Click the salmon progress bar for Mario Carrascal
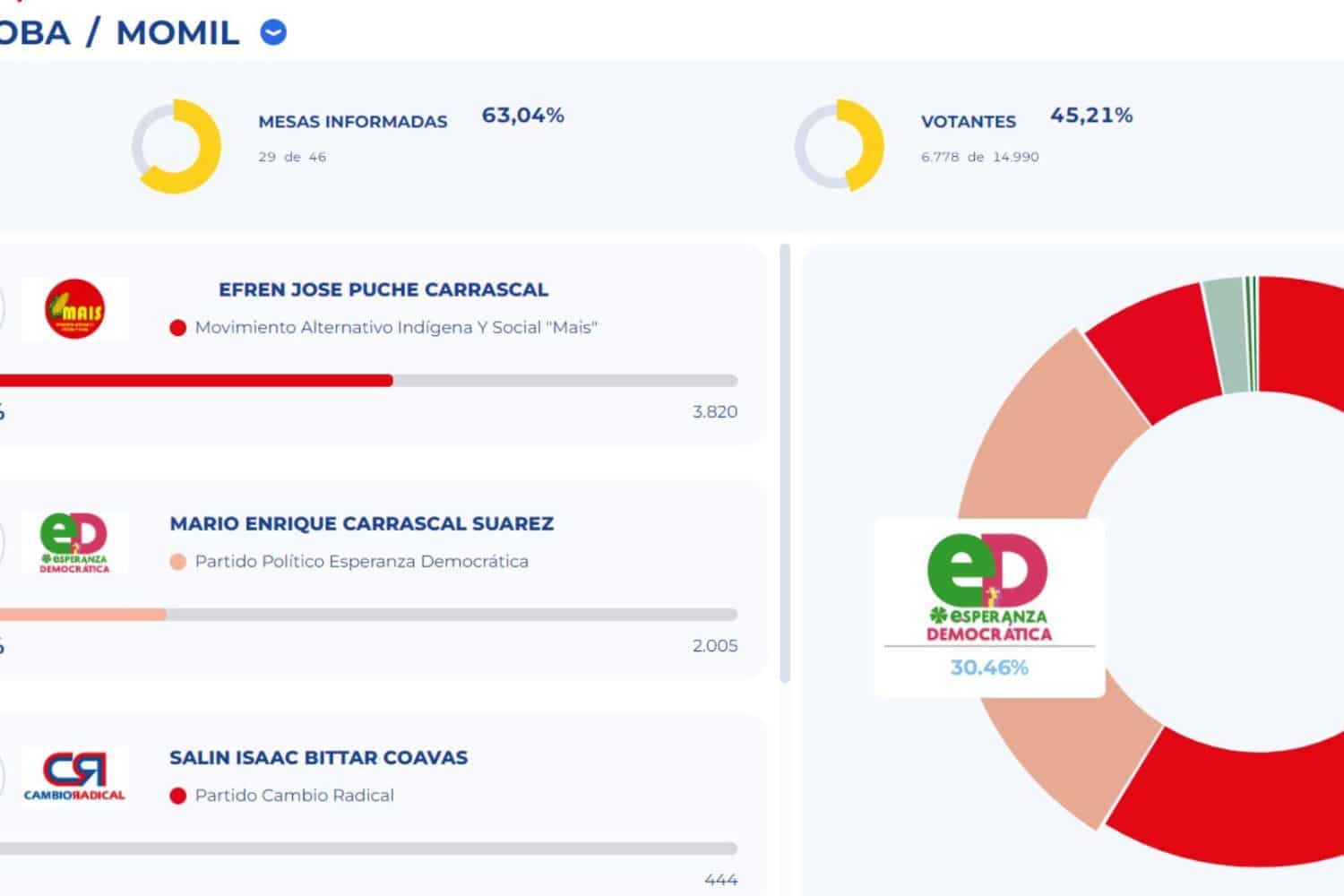1344x896 pixels. coord(83,615)
